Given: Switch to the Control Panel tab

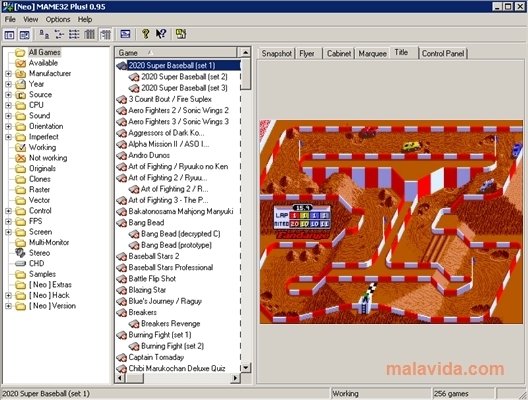Looking at the screenshot, I should click(443, 54).
